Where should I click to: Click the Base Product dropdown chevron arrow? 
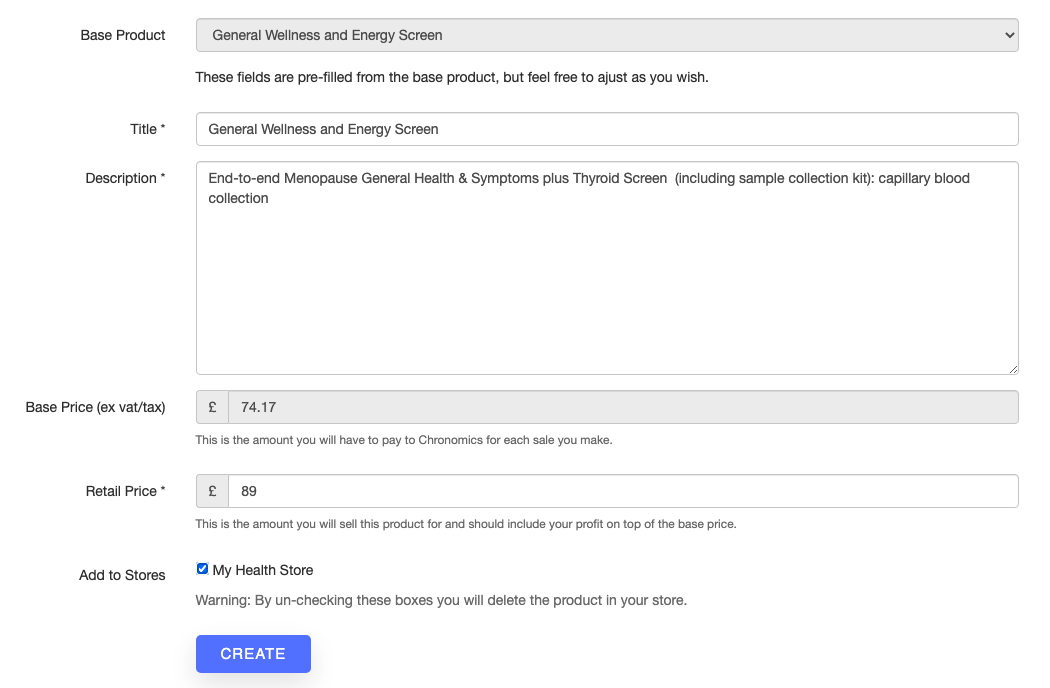click(x=1009, y=35)
